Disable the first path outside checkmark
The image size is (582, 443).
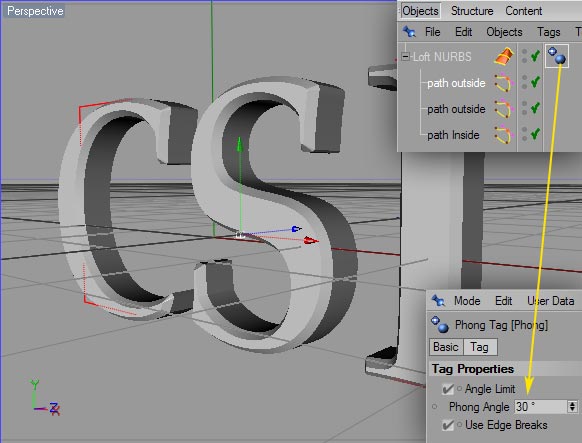click(535, 82)
